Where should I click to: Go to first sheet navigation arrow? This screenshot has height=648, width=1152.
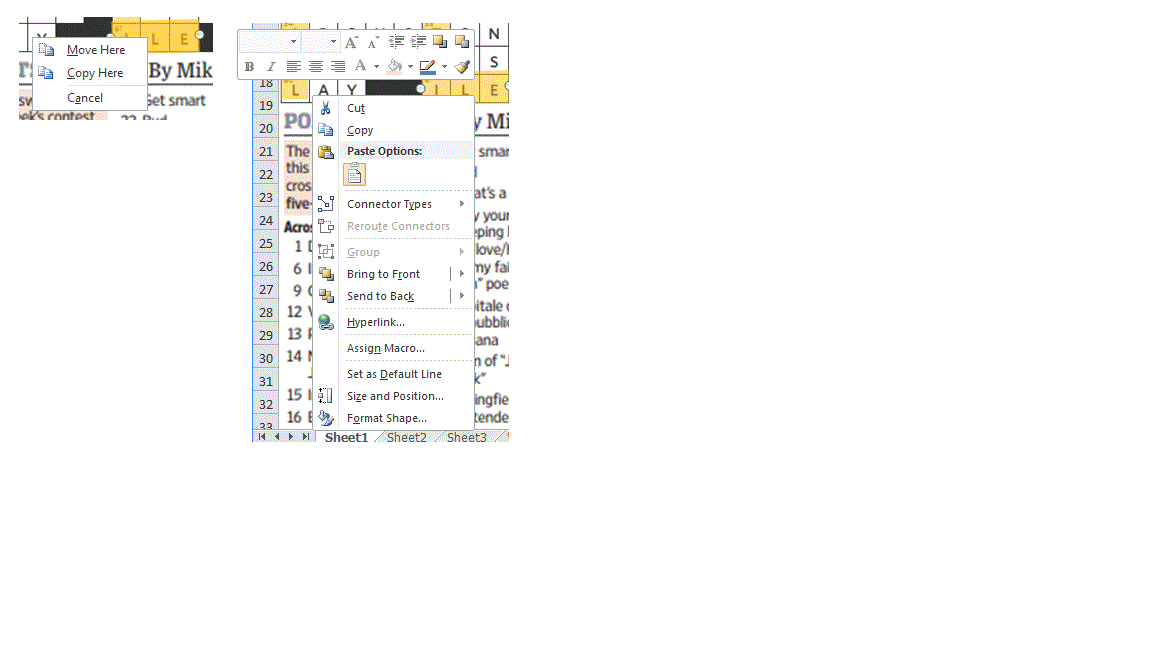(x=262, y=437)
